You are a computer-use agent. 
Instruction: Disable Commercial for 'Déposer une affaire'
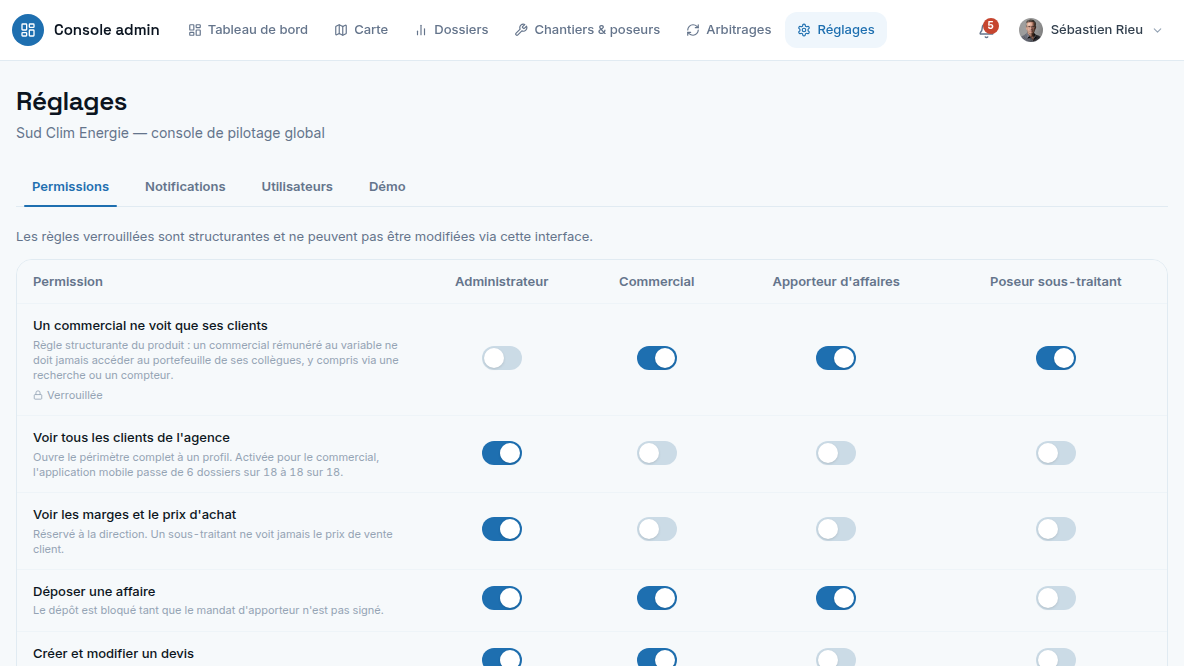pos(657,598)
